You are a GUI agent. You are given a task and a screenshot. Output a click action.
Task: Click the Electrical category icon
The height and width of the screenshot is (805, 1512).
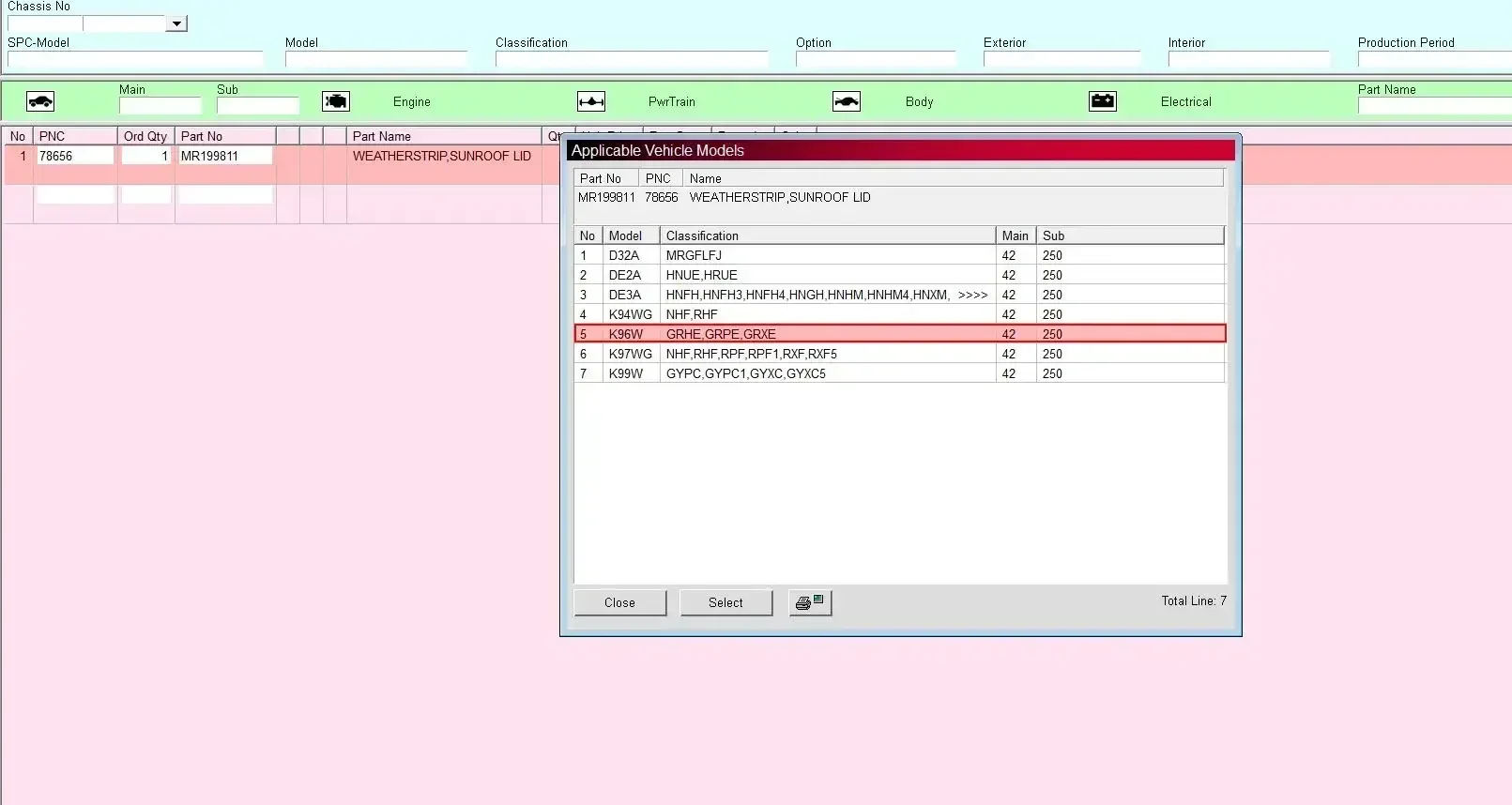click(1103, 101)
